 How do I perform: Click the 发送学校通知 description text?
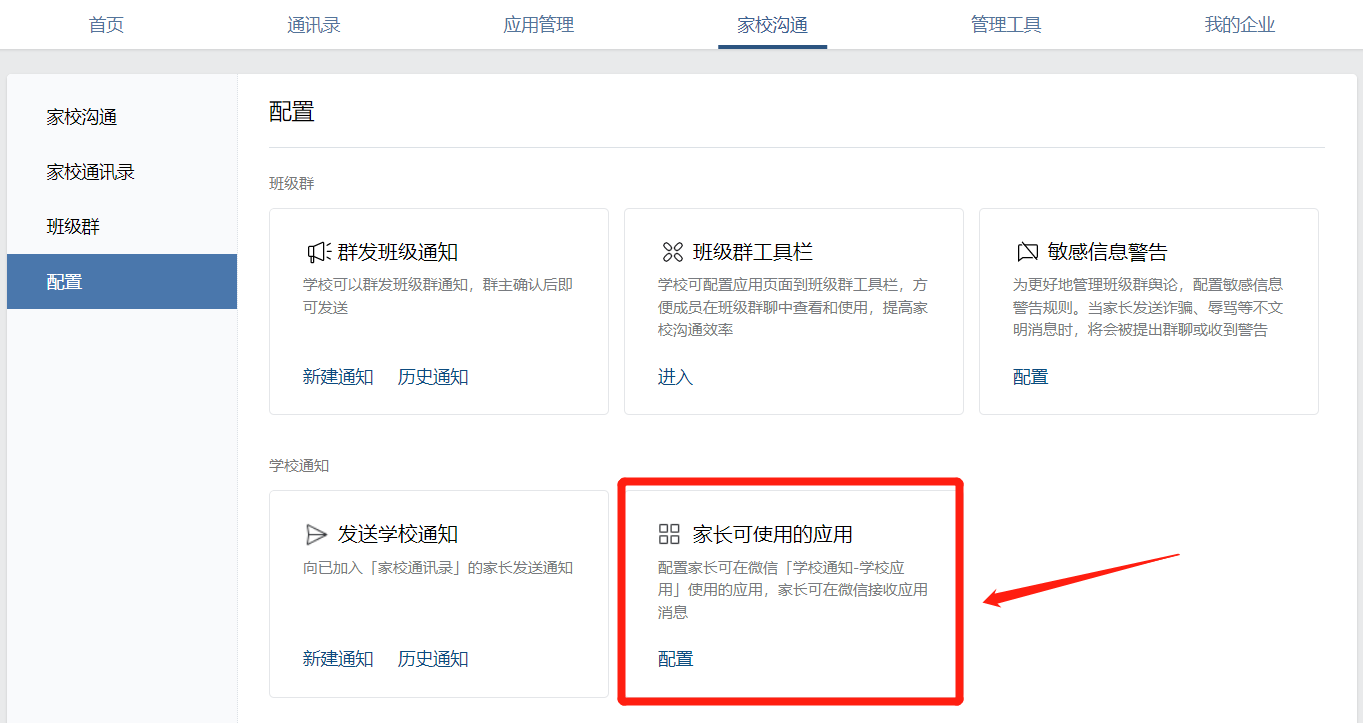(438, 568)
